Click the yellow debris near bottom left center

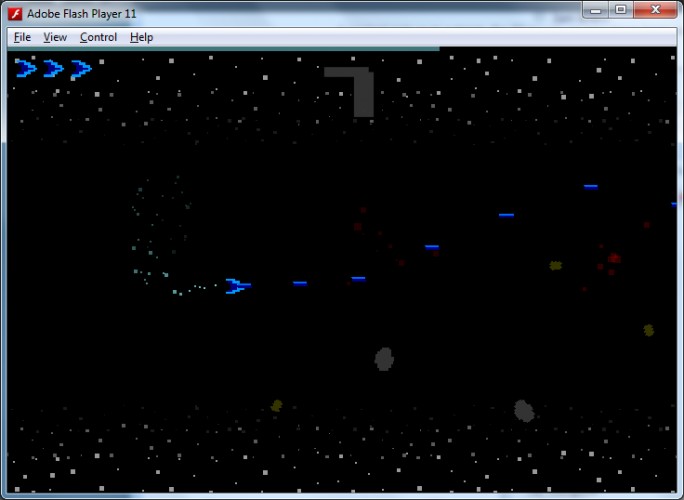coord(277,406)
